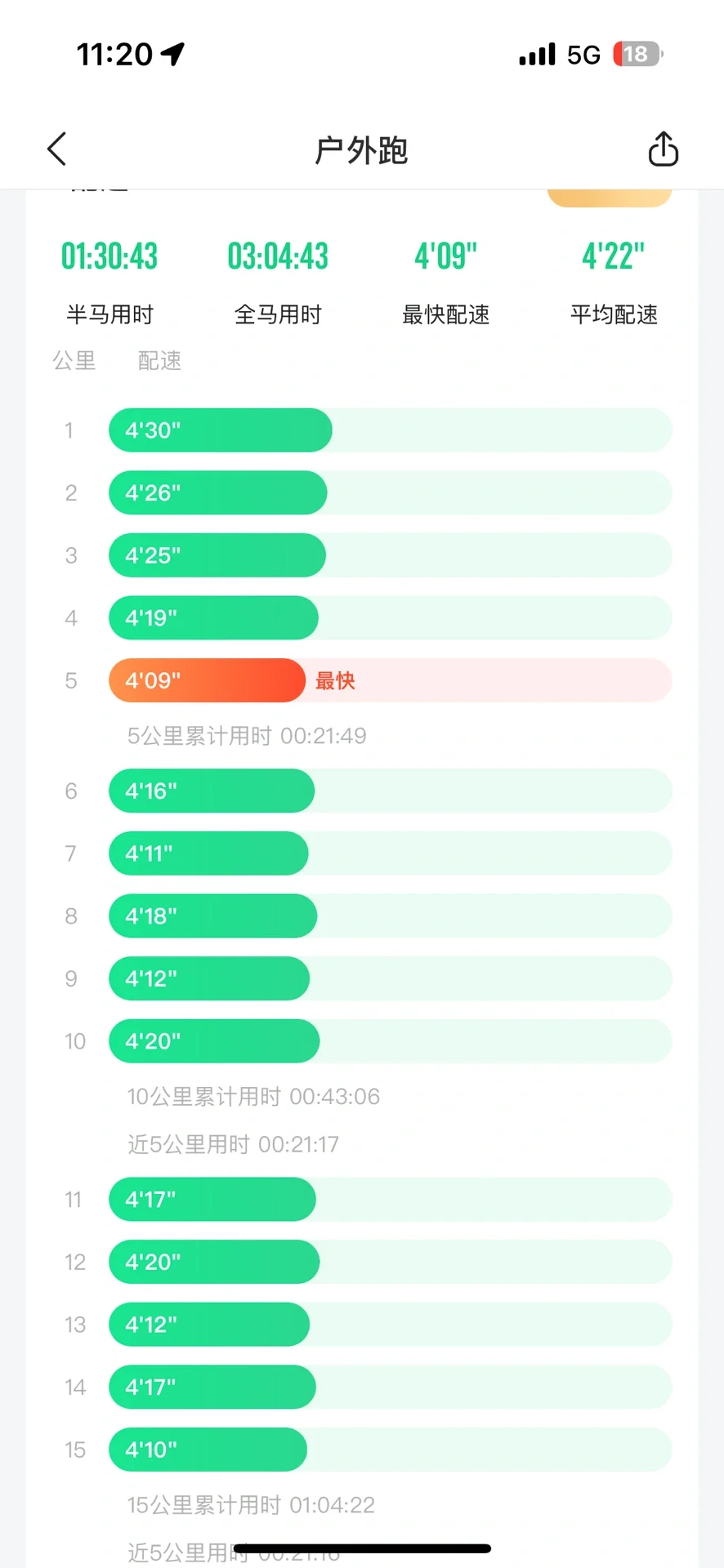The image size is (724, 1568).
Task: Tap the 5公里累计用时 00:21:49 text
Action: point(247,736)
